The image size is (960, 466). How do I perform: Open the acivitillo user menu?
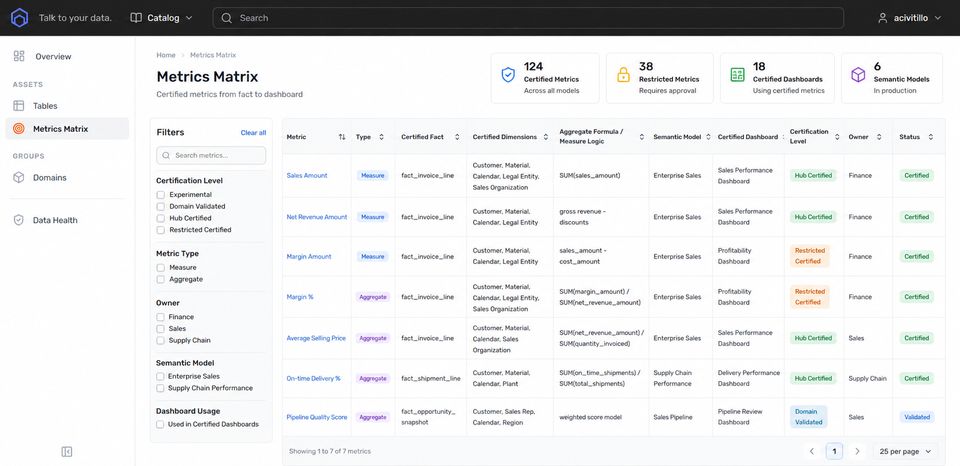click(910, 18)
